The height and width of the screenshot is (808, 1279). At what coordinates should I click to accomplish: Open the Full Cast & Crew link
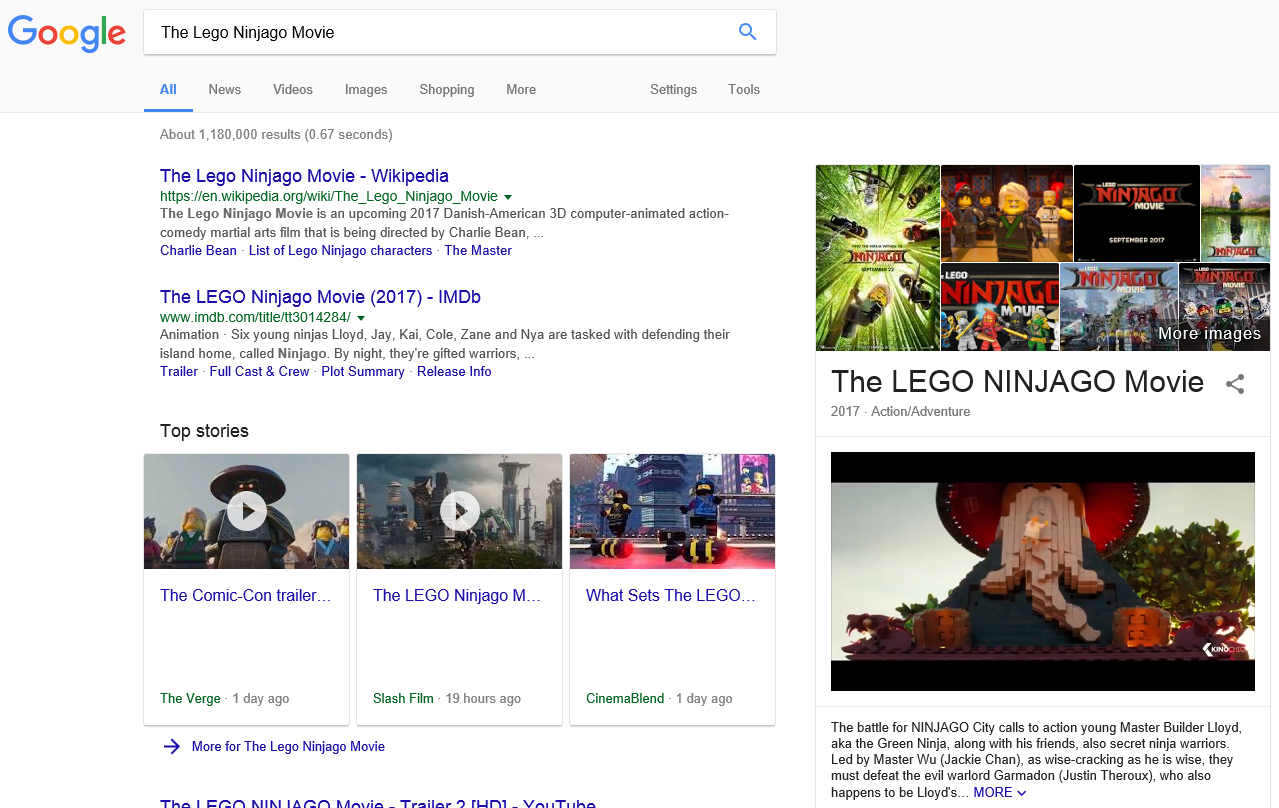coord(259,371)
